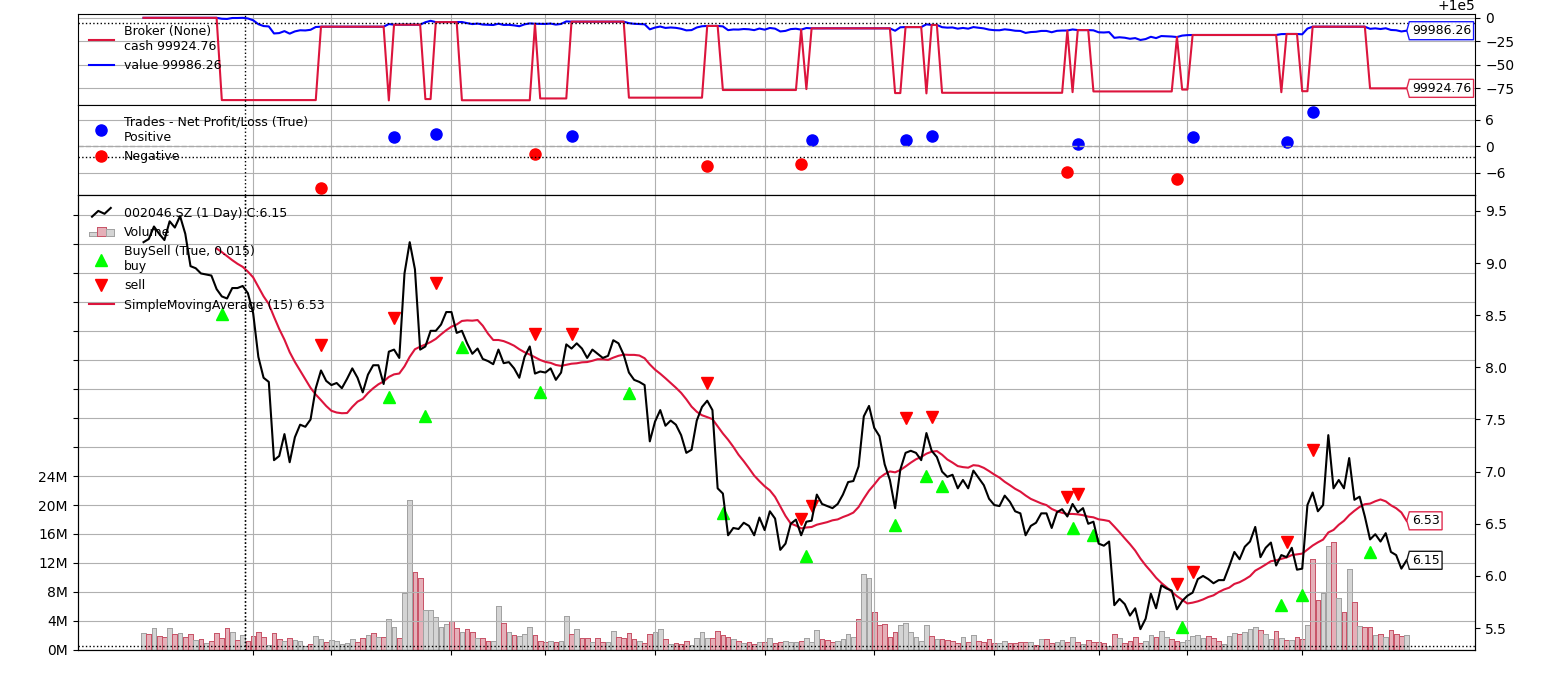Click the SimpleMovingAverage red line legend icon
Viewport: 1553px width, 684px height.
click(x=101, y=305)
